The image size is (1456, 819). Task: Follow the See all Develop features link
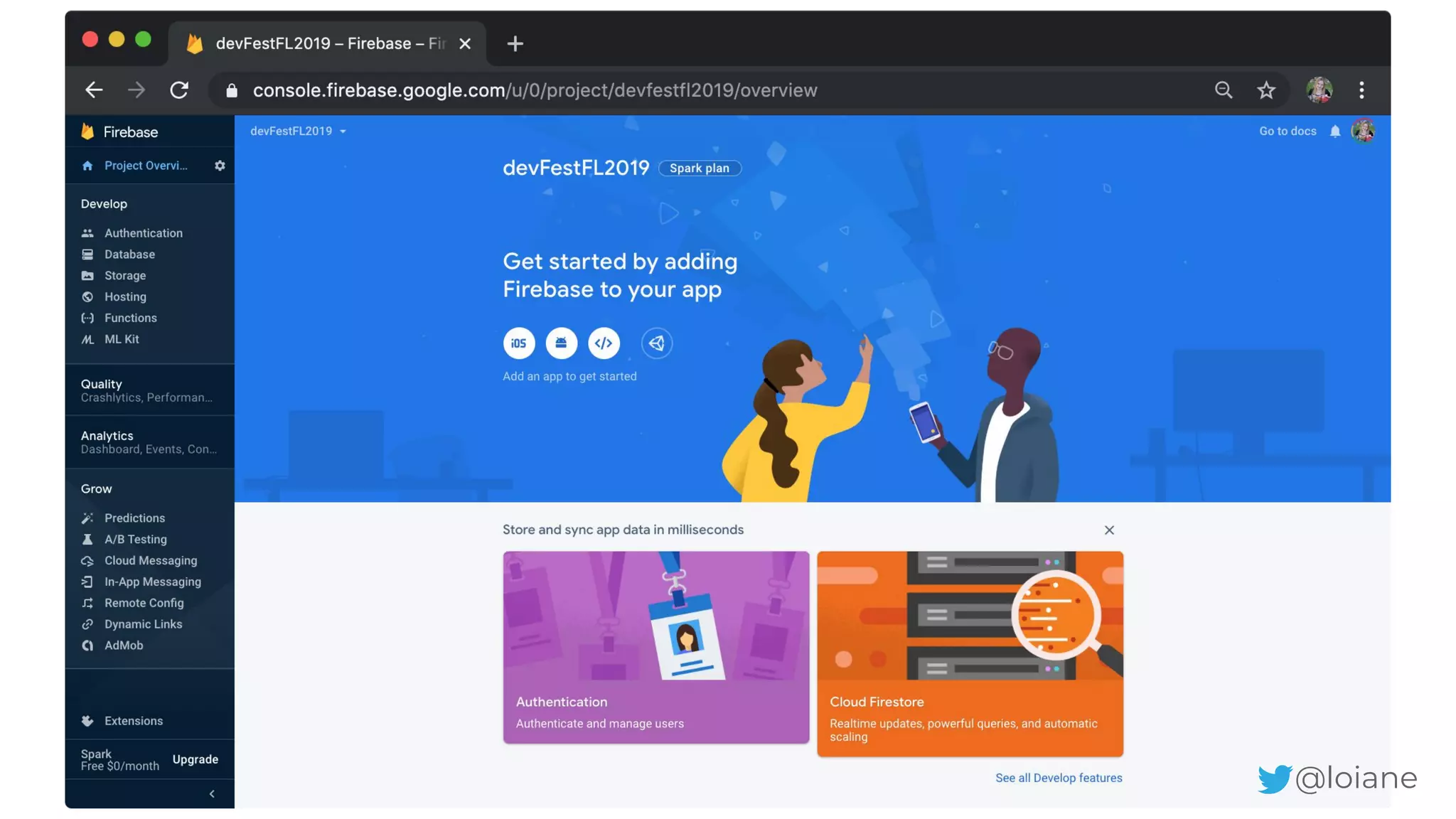point(1059,778)
